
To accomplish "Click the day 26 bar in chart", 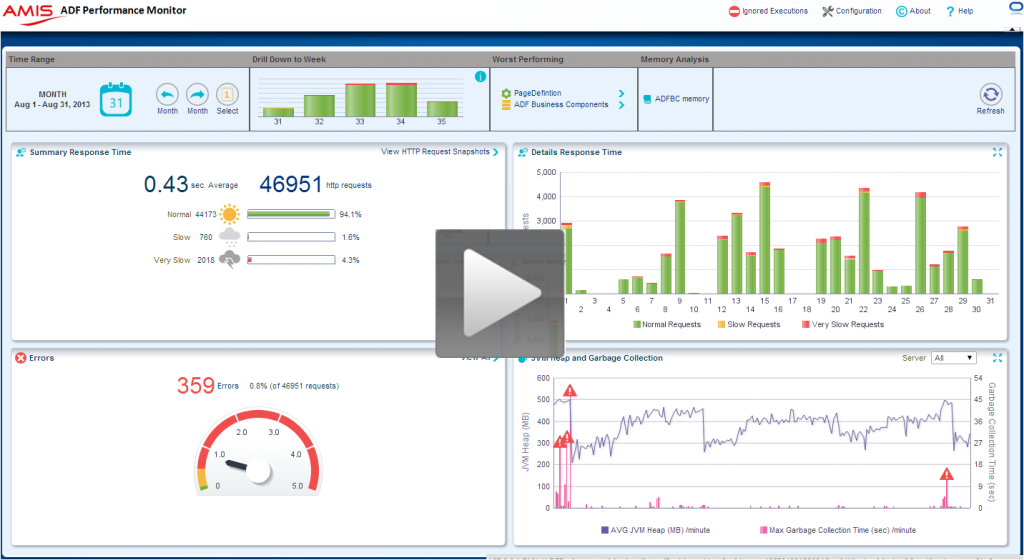I will (920, 243).
